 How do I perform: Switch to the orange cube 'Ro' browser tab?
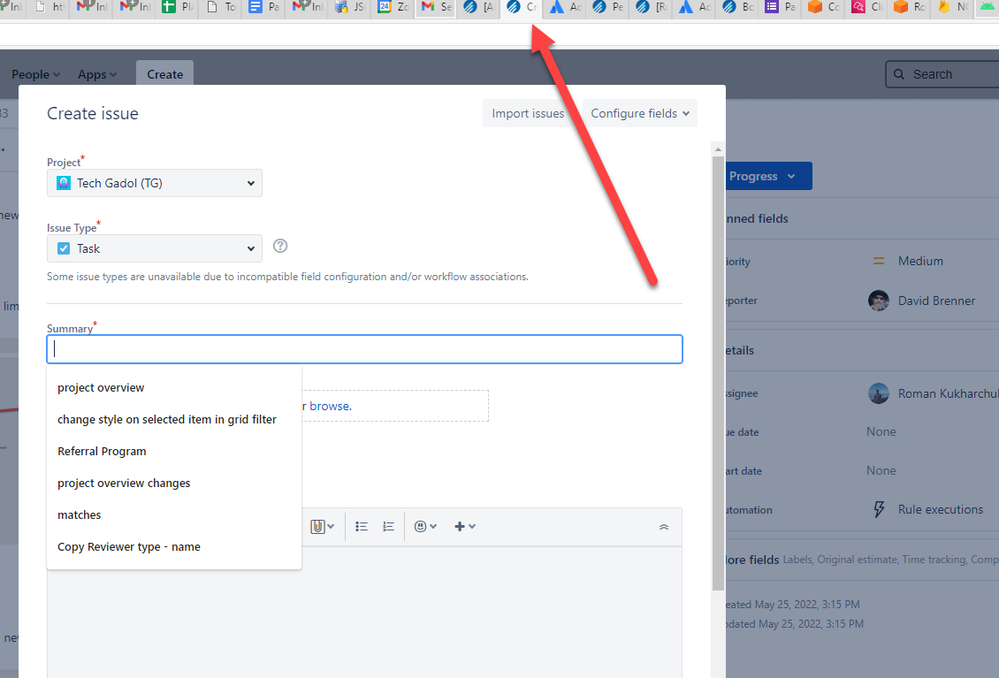pos(910,7)
